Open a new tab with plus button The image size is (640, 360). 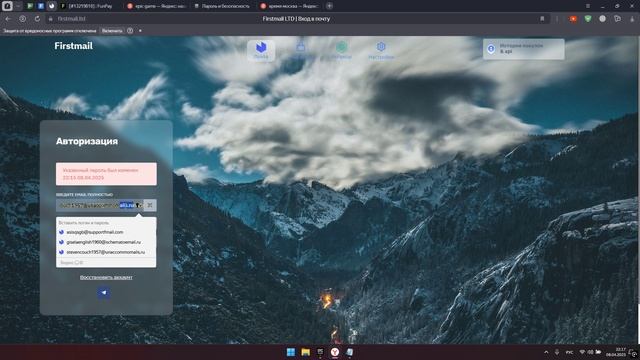pos(329,6)
